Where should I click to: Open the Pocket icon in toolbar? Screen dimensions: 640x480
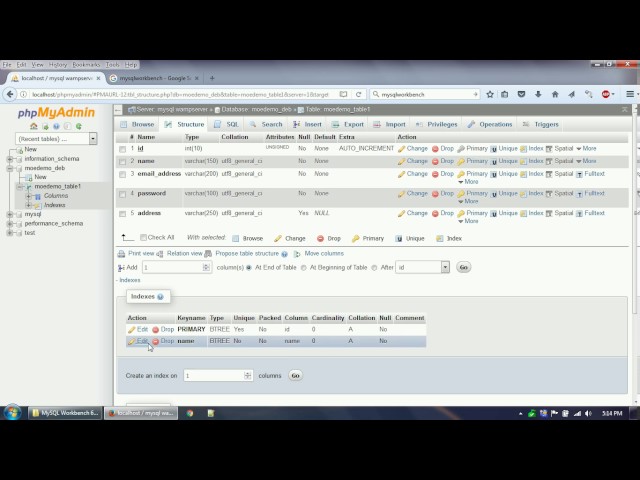point(521,94)
